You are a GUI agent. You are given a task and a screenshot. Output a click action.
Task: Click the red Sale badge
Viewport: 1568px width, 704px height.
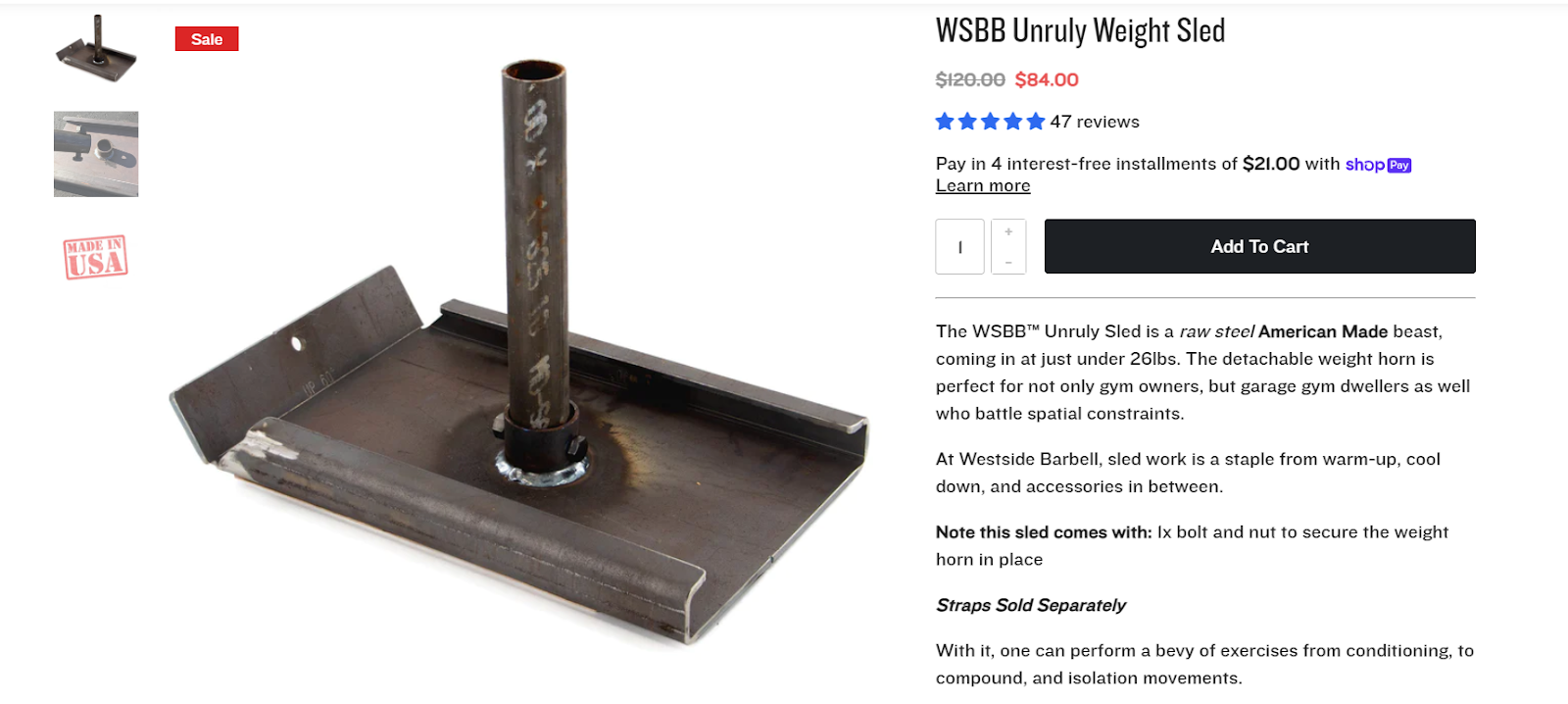pos(207,39)
